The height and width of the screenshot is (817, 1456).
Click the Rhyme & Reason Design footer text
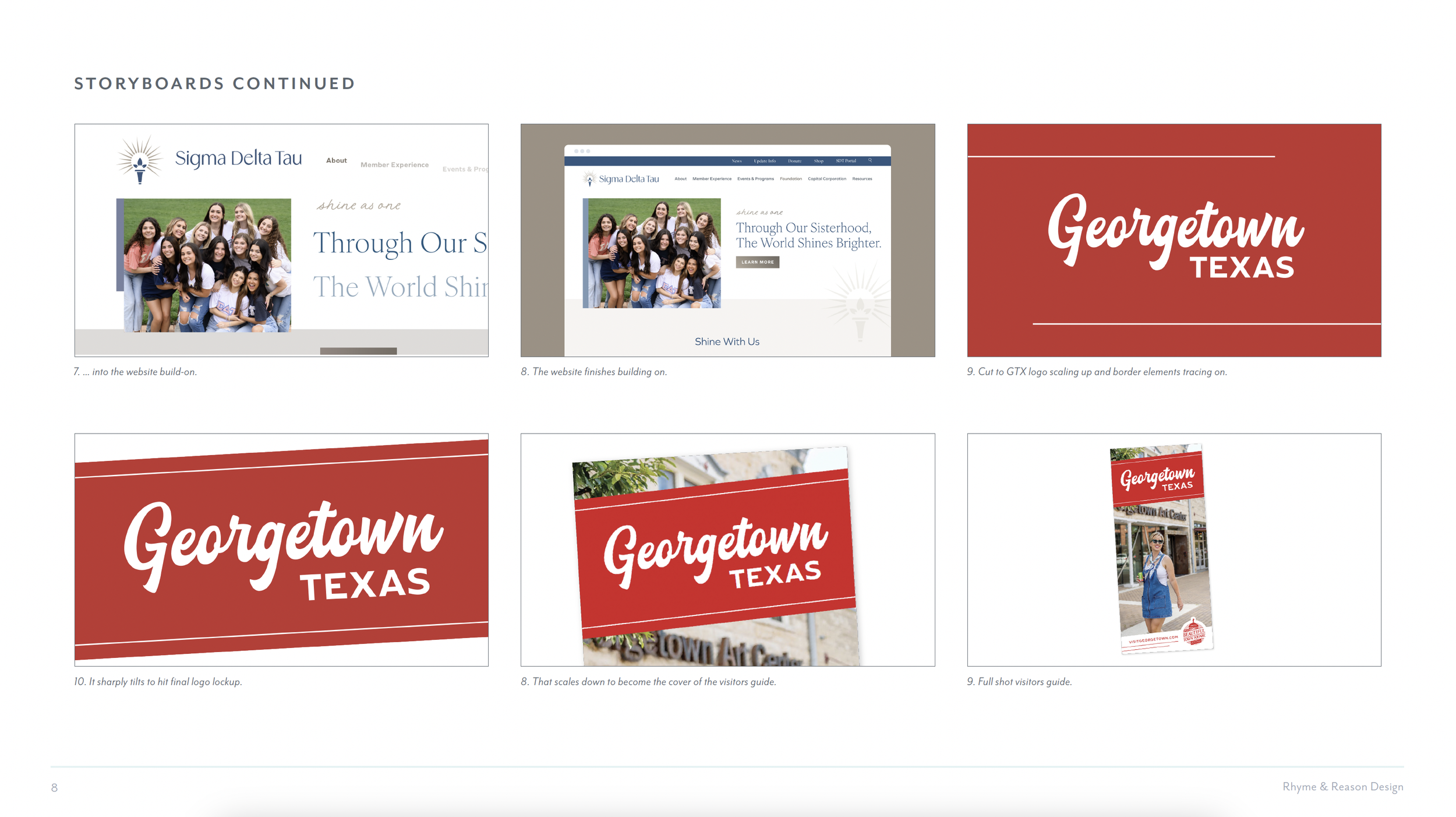tap(1342, 787)
